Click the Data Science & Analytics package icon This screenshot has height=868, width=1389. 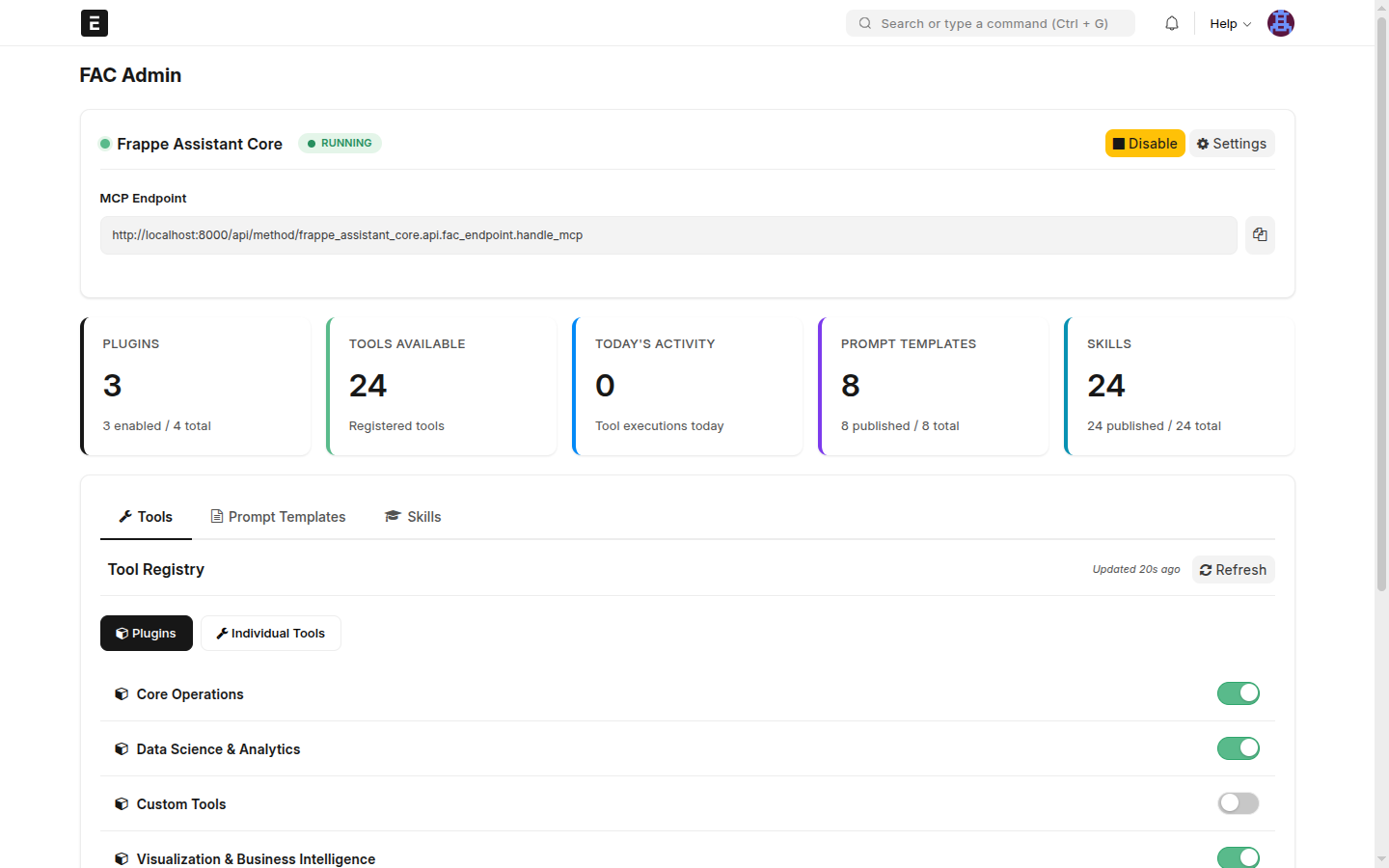point(122,748)
